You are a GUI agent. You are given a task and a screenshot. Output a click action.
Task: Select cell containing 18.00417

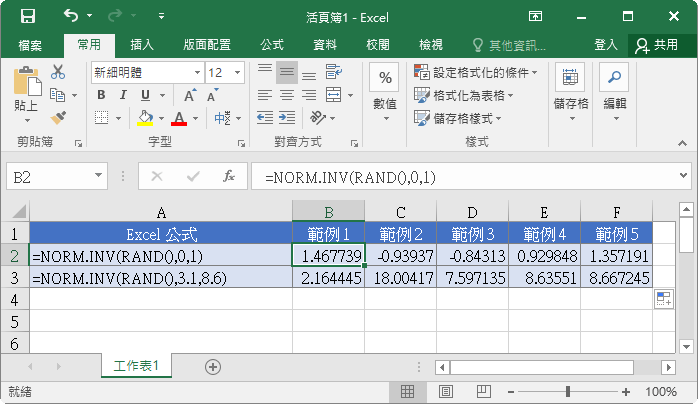click(400, 278)
